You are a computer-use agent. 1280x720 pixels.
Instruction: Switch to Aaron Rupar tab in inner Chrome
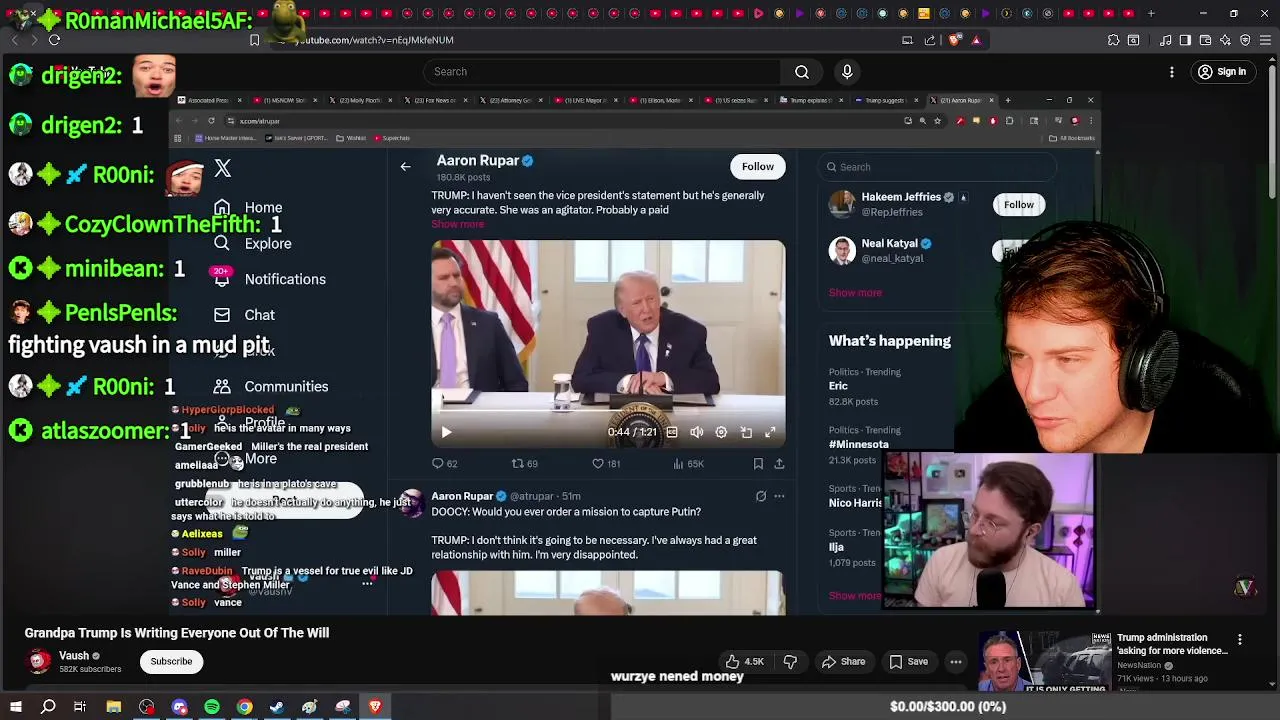point(964,101)
